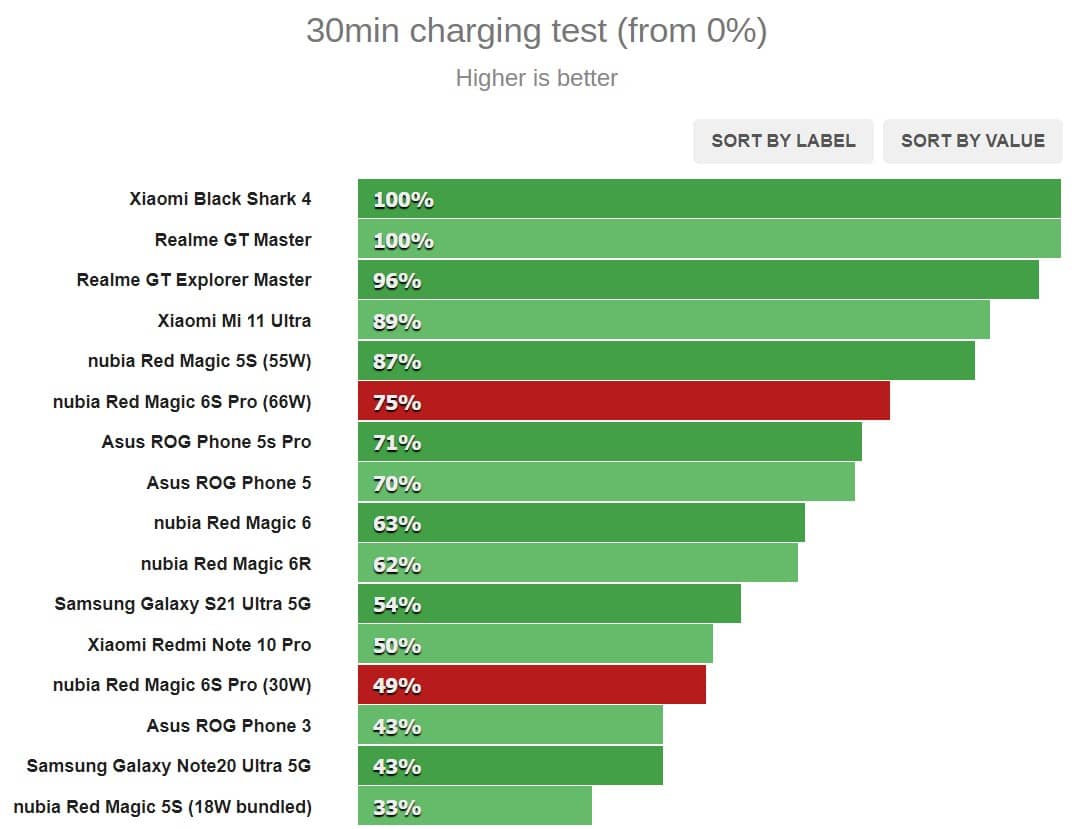This screenshot has height=829, width=1074.
Task: Select the Xiaomi Mi 11 Ultra bar
Action: pos(674,321)
